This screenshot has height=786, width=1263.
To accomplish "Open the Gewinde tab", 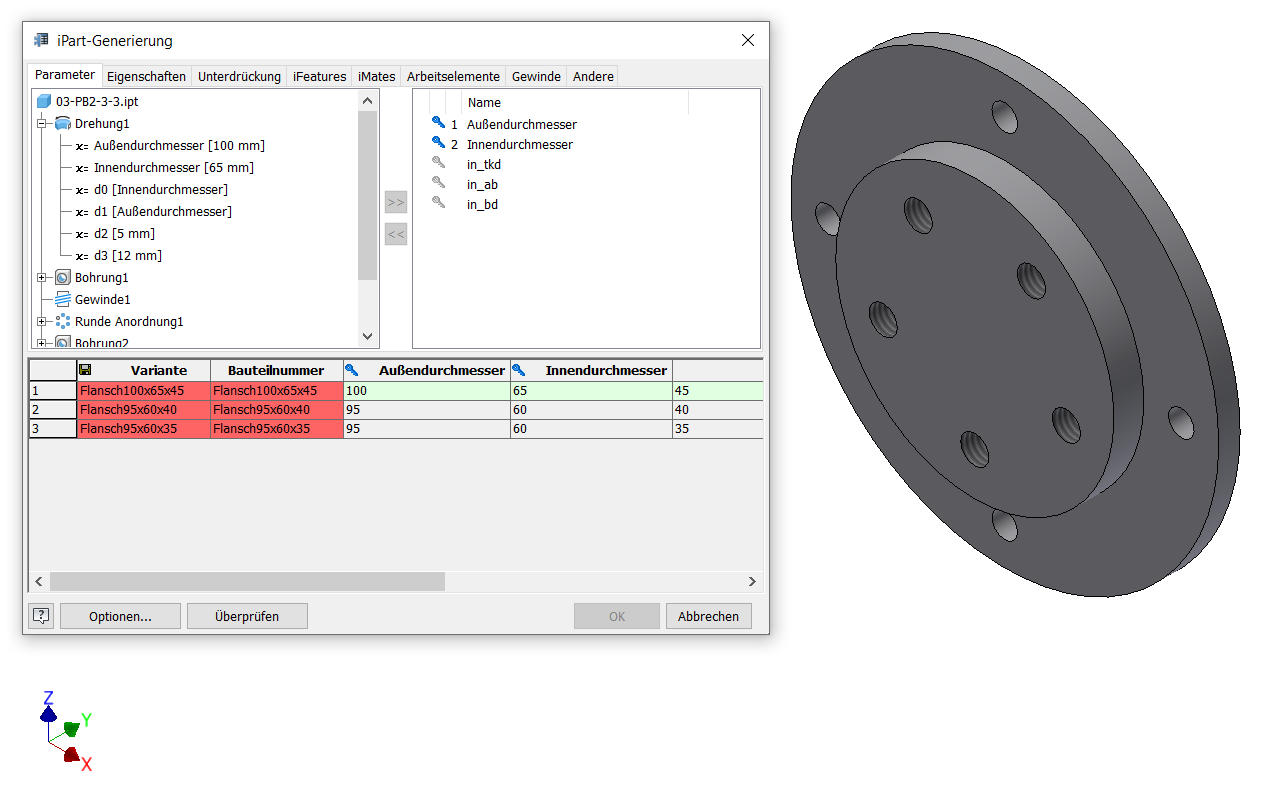I will (x=536, y=76).
